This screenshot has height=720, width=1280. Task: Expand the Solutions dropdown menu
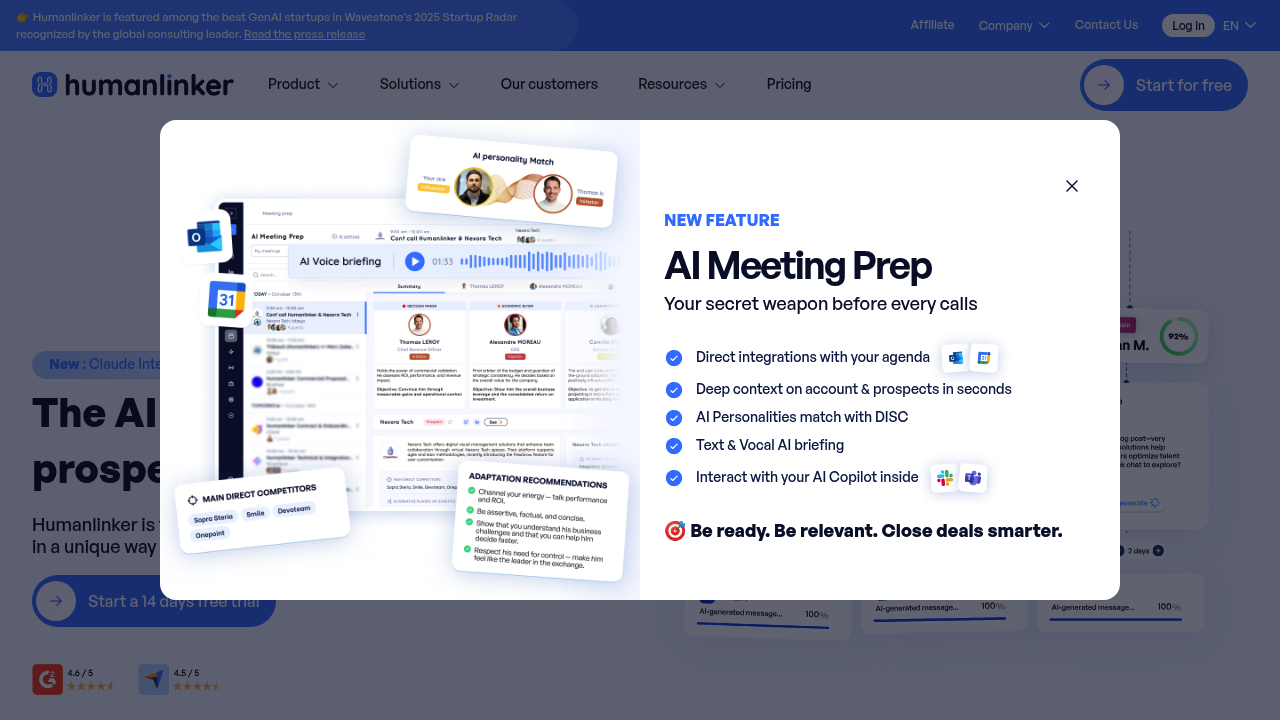(x=420, y=85)
